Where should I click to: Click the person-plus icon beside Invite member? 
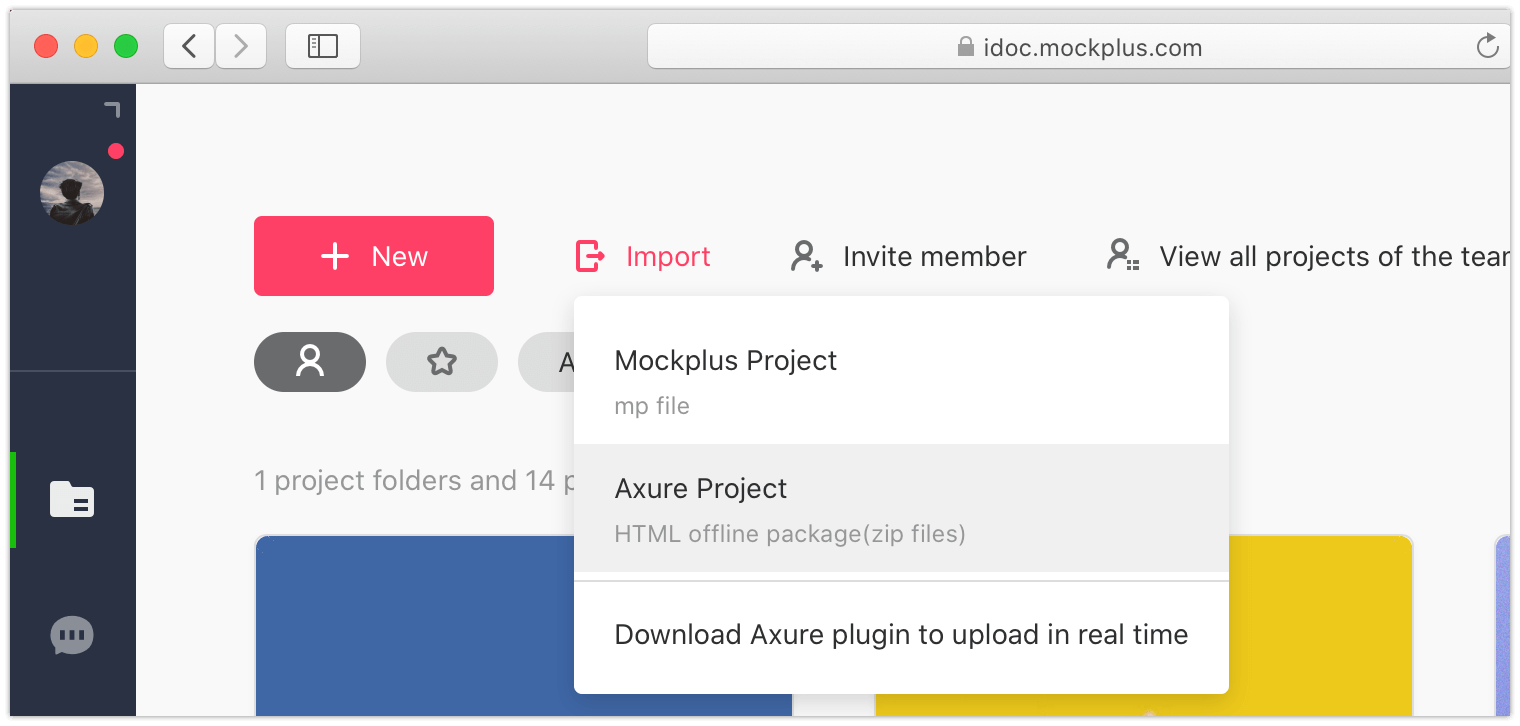pos(804,256)
